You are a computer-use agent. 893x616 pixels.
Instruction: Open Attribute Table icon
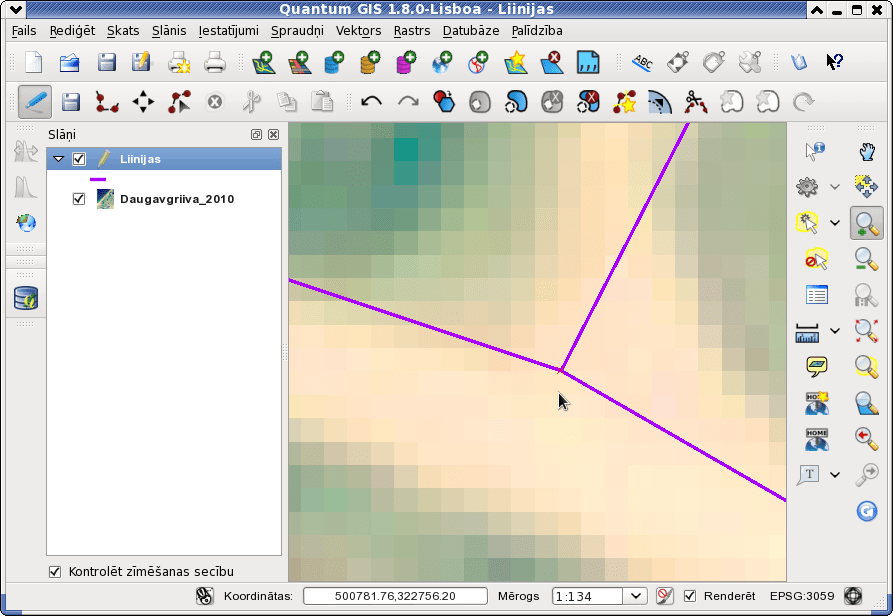(817, 295)
